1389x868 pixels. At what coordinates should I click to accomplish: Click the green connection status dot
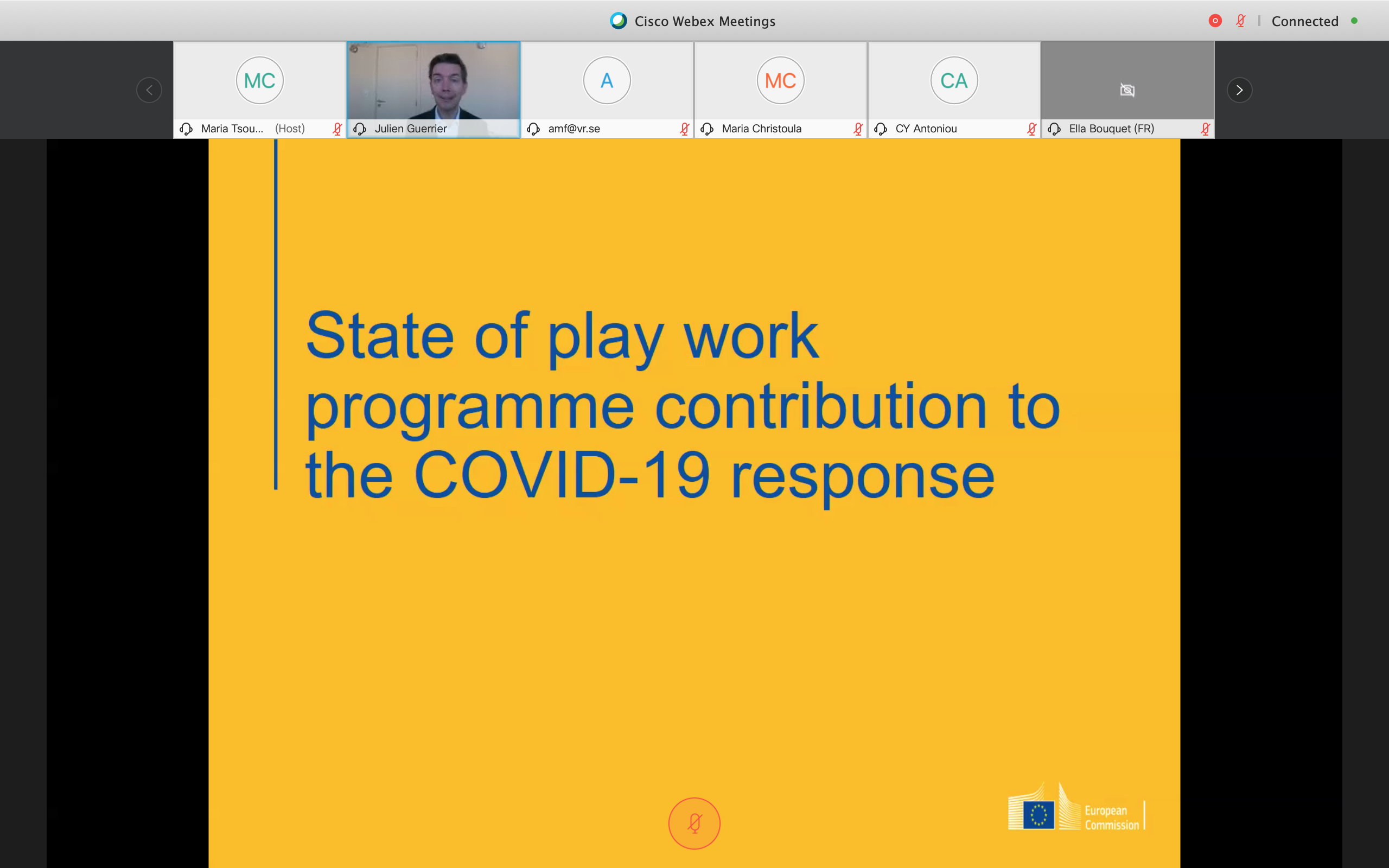click(1355, 21)
